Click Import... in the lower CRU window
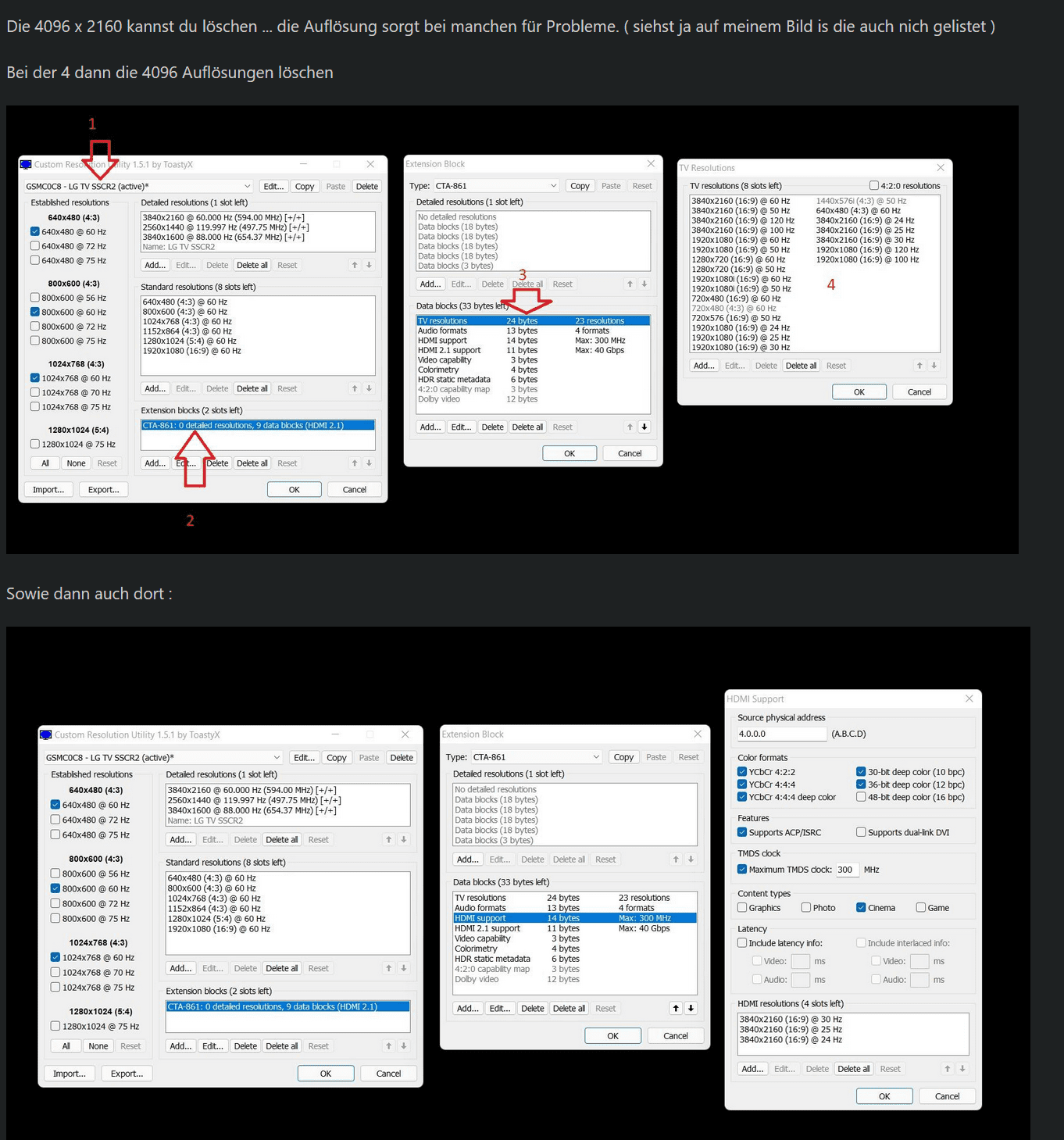This screenshot has height=1140, width=1064. click(x=70, y=1074)
